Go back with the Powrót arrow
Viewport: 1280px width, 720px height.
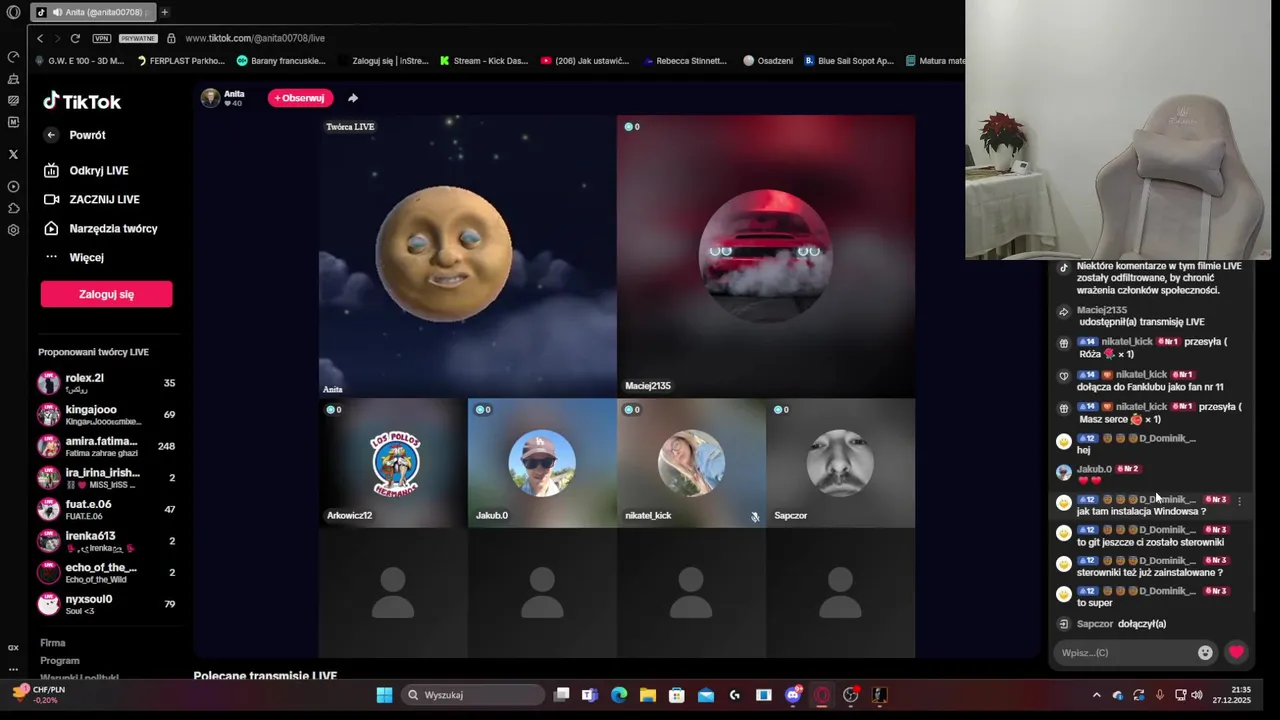pyautogui.click(x=51, y=135)
